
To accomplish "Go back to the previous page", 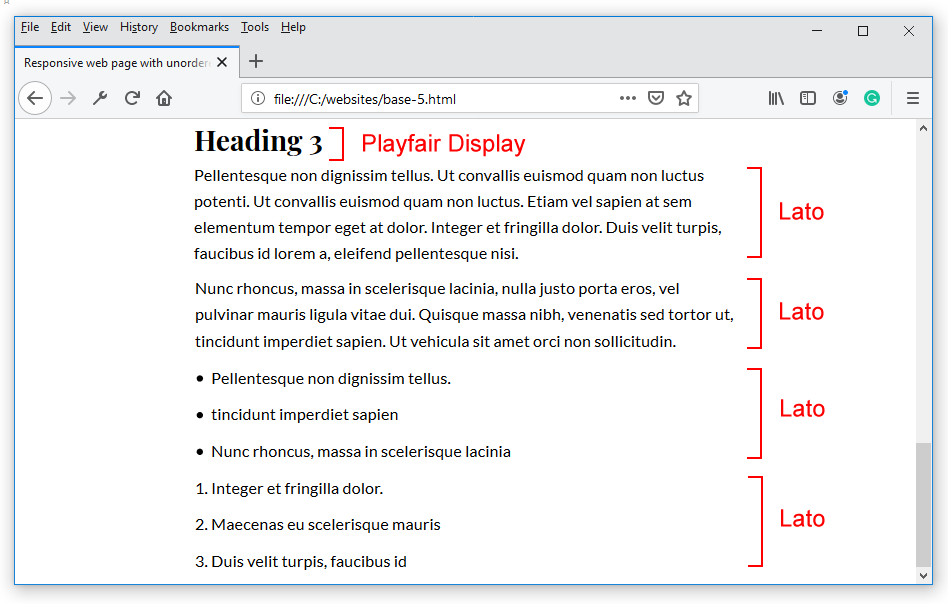I will click(x=35, y=98).
